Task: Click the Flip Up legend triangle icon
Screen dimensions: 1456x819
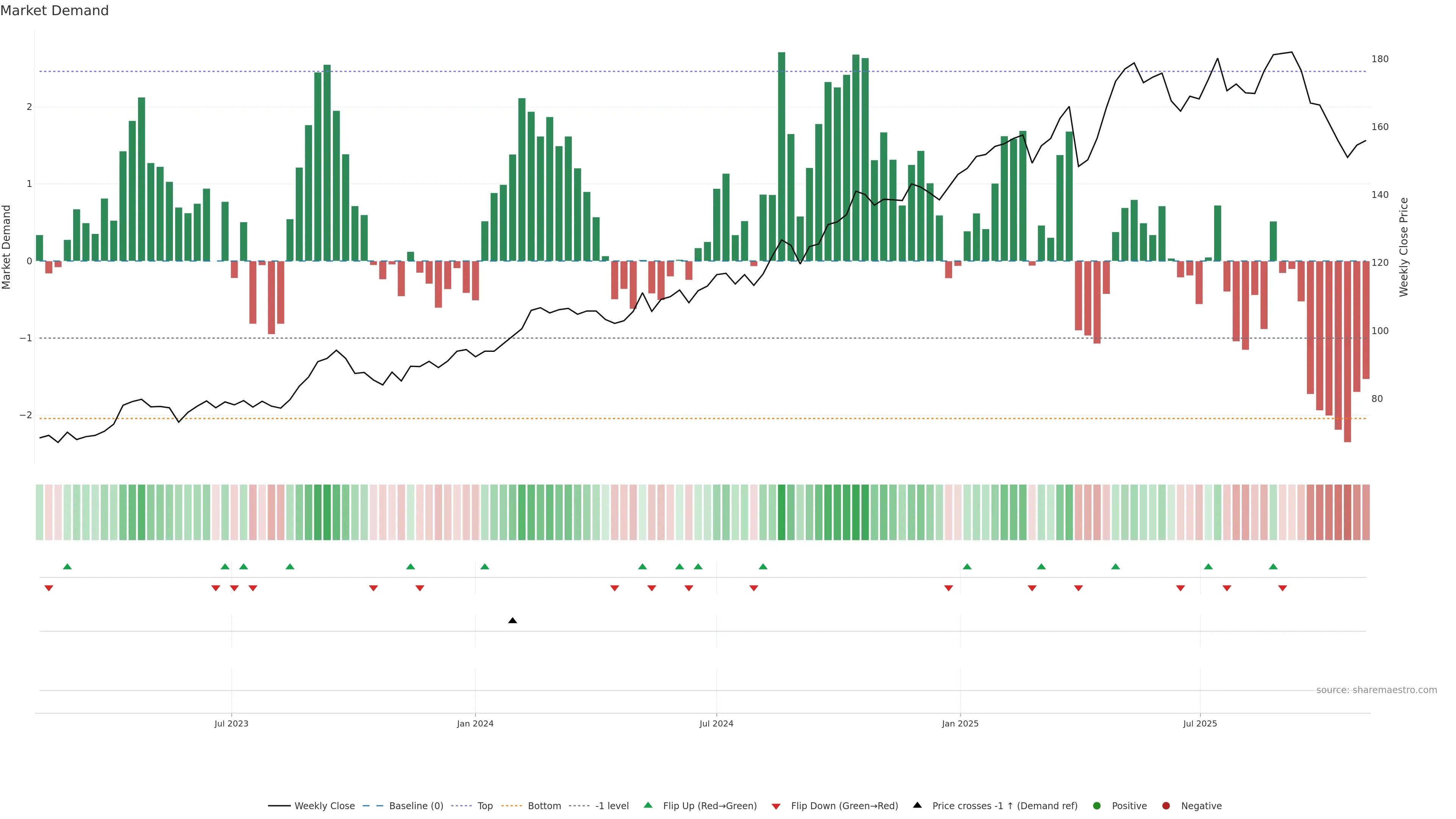Action: pyautogui.click(x=648, y=805)
